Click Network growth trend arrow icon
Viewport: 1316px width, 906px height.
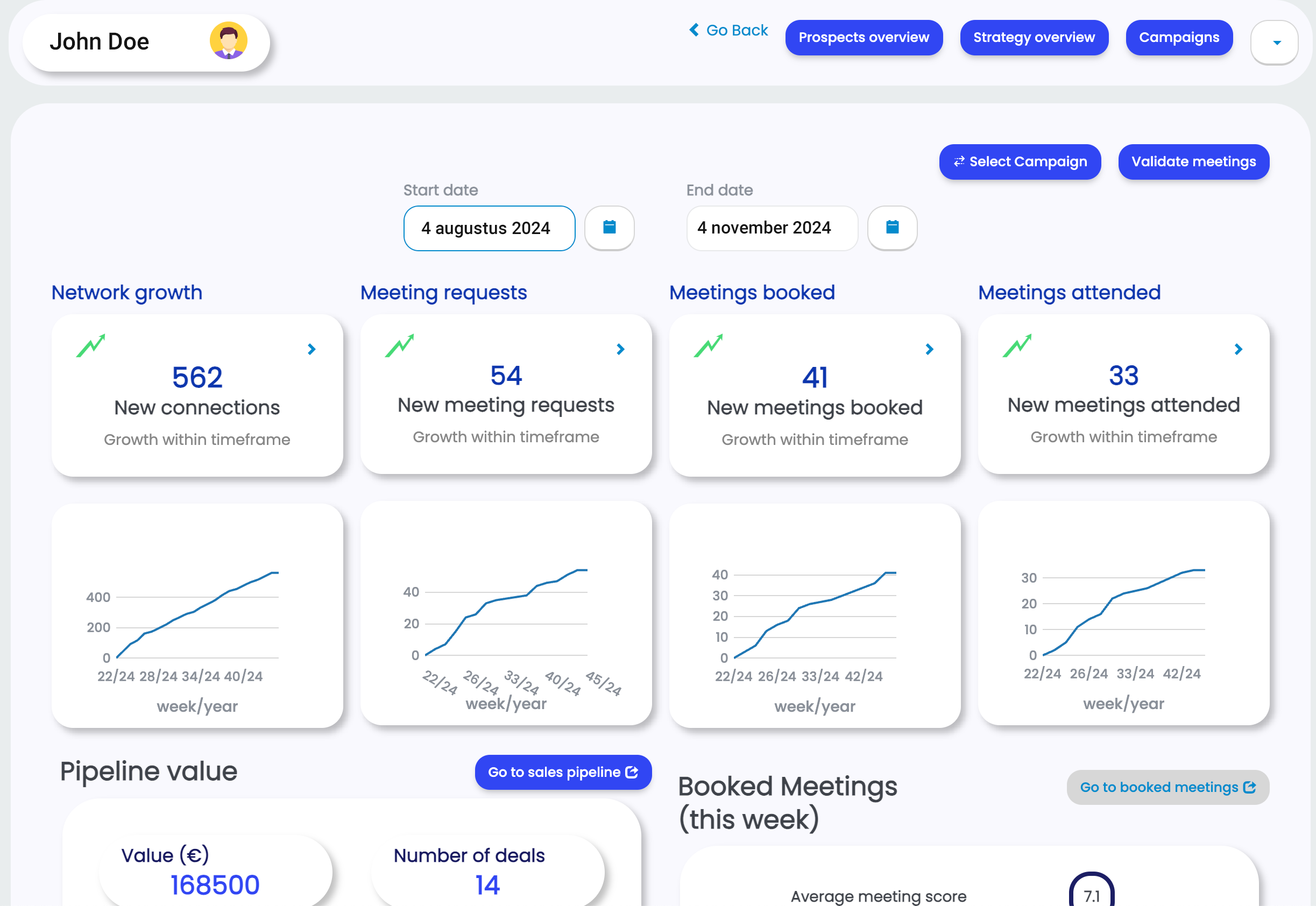click(91, 346)
